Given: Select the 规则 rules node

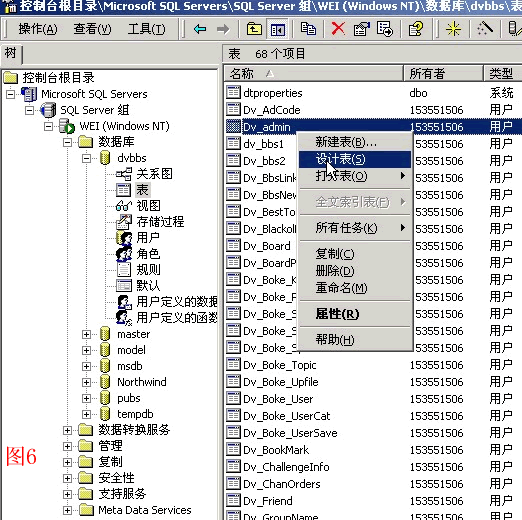Looking at the screenshot, I should (x=148, y=270).
